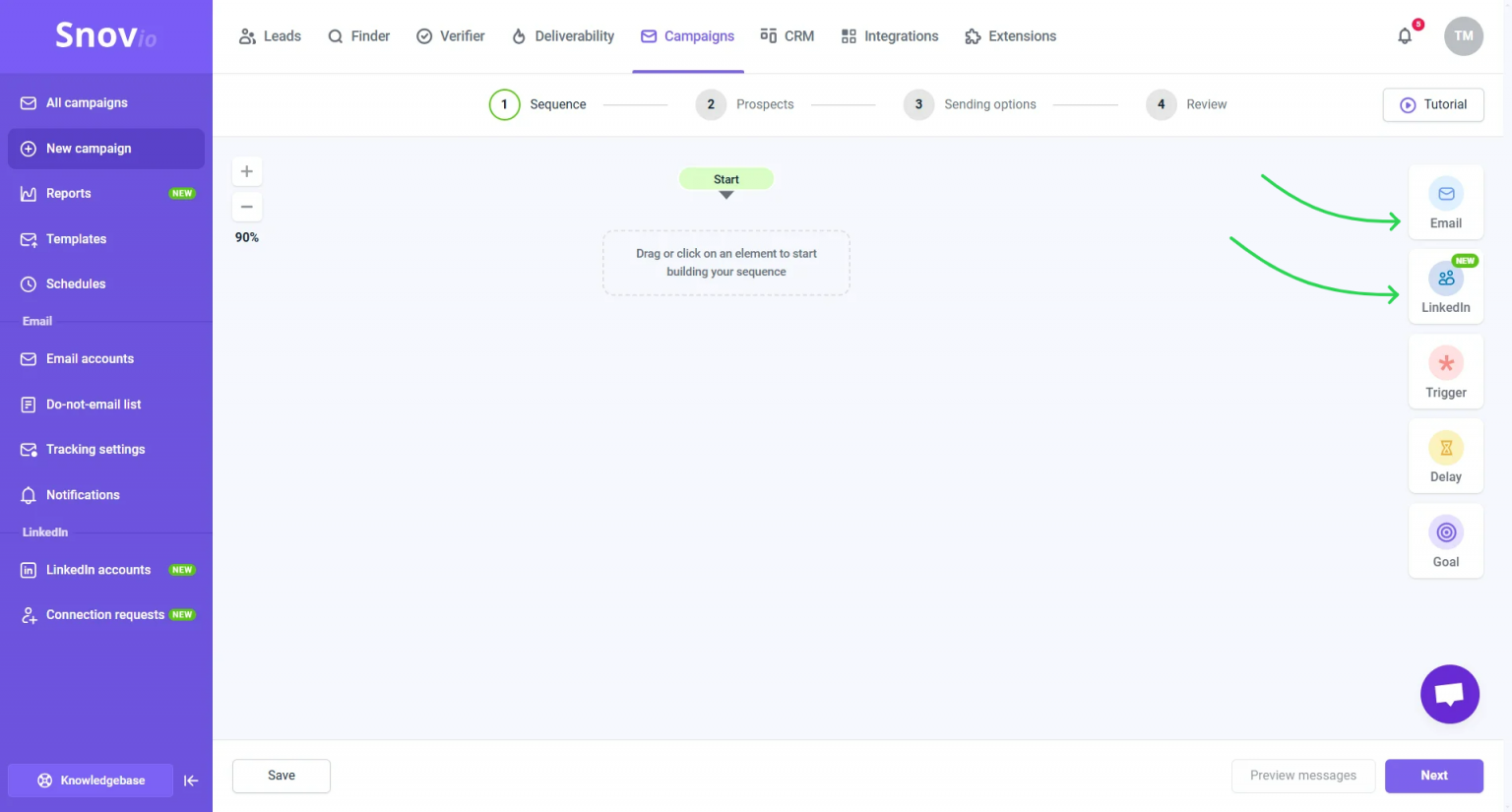Click the 90% zoom level text
Image resolution: width=1512 pixels, height=812 pixels.
click(247, 237)
